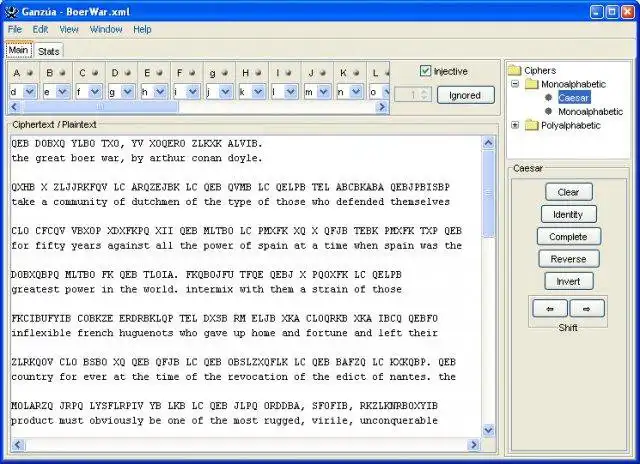Open the substitution dropdown under letter C
The image size is (640, 464).
95,92
